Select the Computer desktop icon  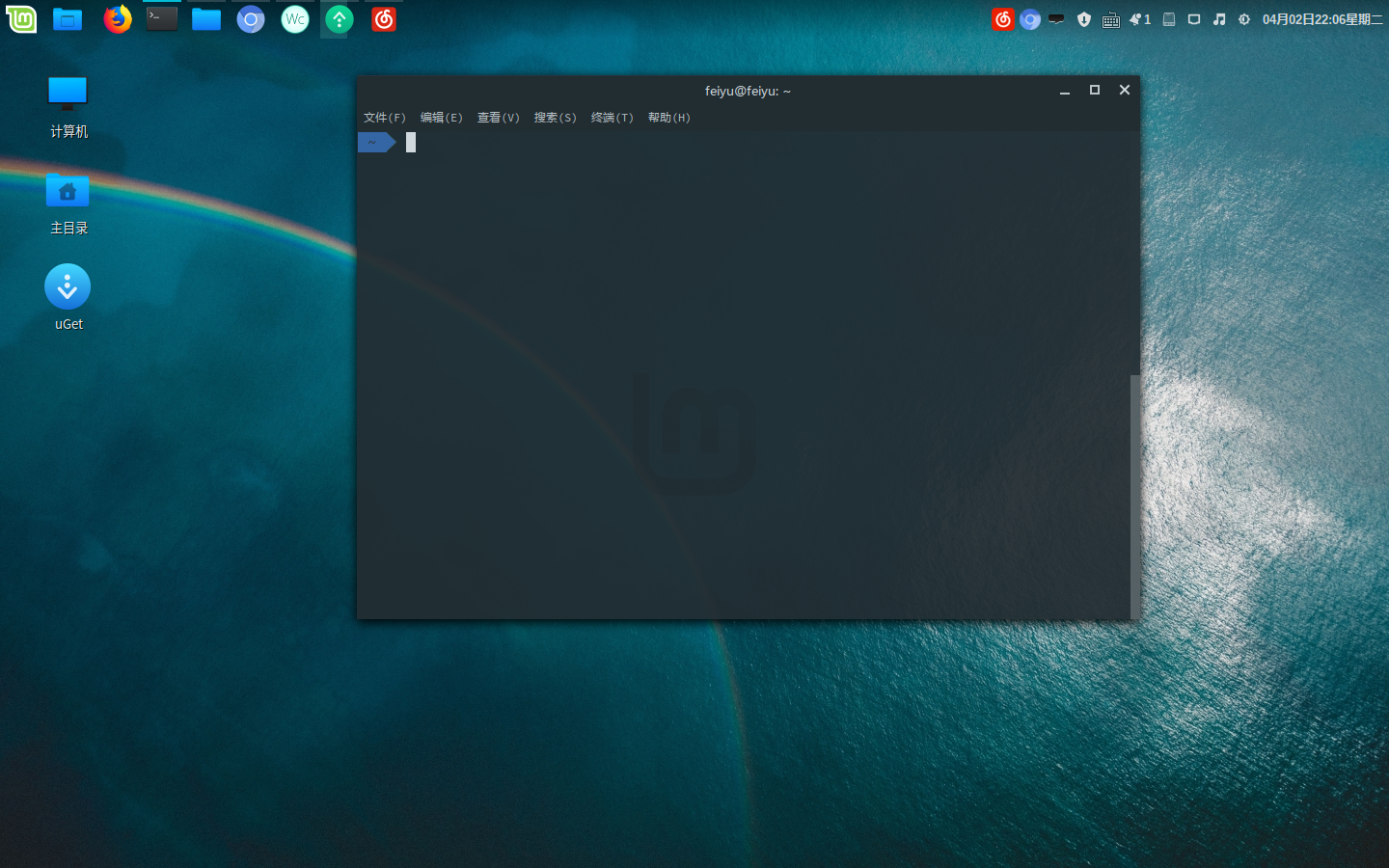[x=68, y=107]
